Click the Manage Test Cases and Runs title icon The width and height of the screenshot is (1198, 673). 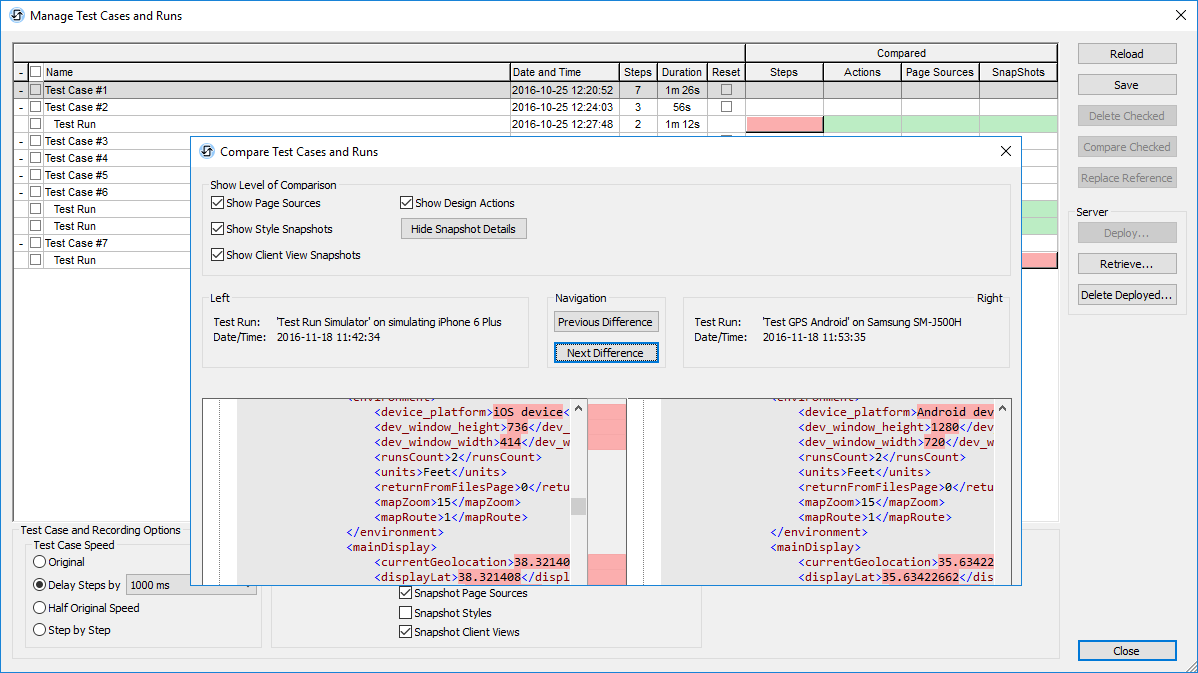(16, 15)
